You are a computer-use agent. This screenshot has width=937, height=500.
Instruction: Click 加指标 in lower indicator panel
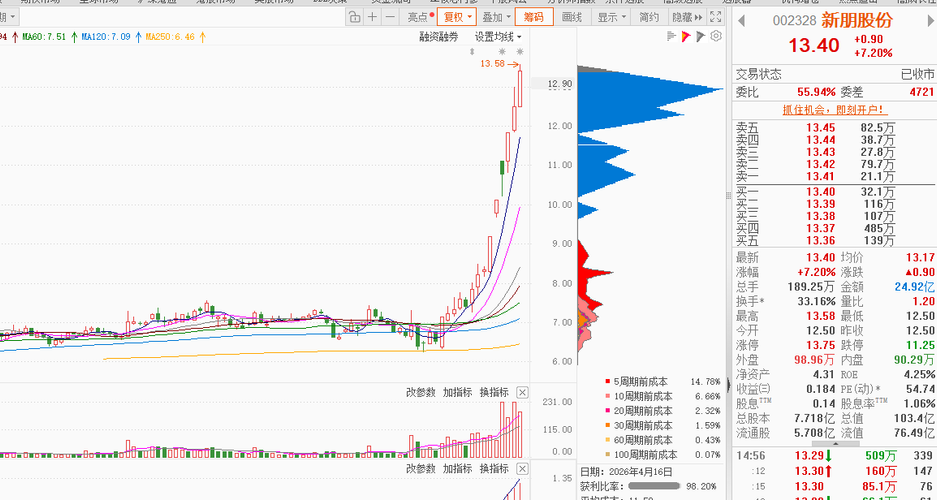(457, 468)
